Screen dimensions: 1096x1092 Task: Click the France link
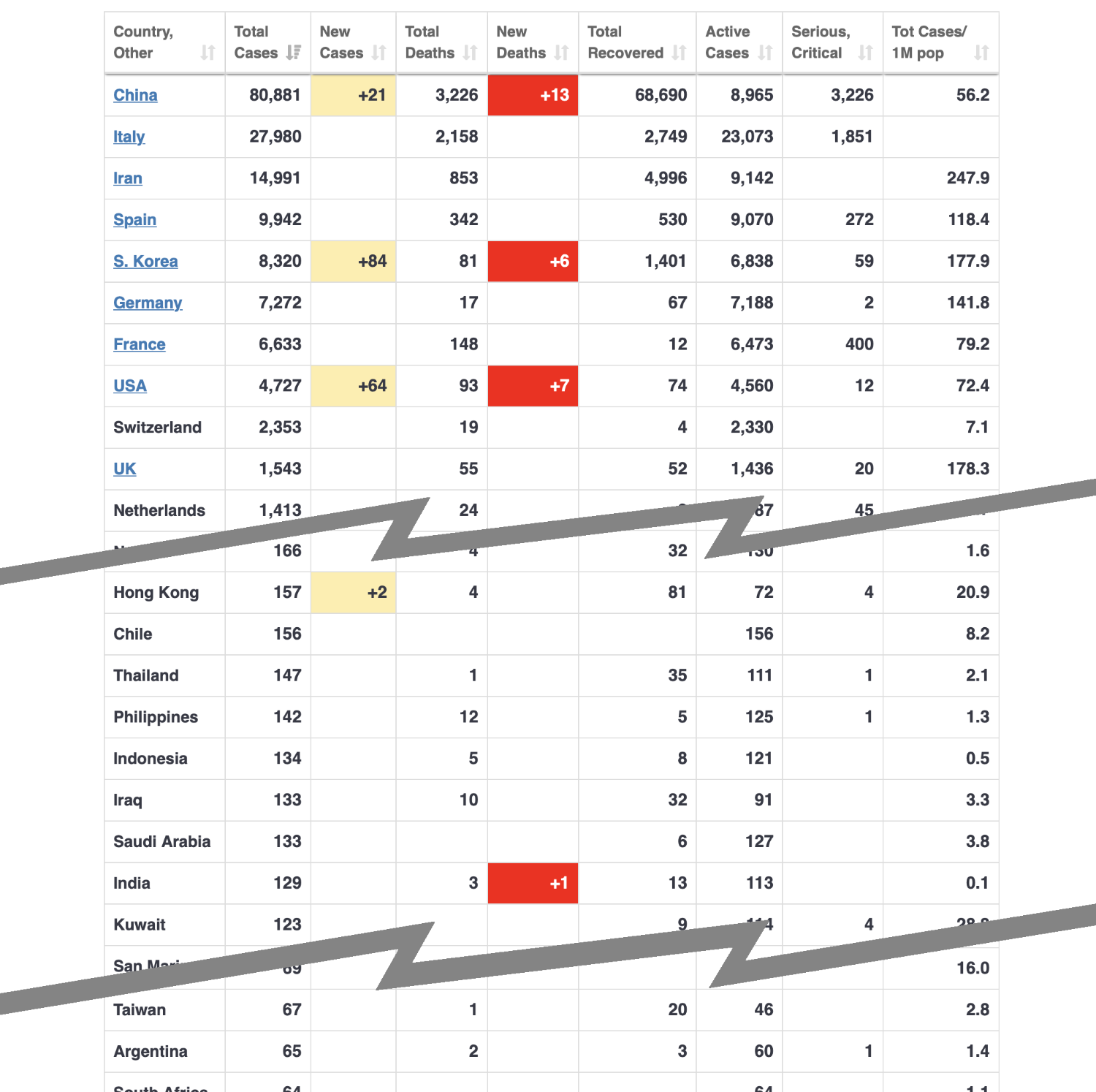click(140, 344)
